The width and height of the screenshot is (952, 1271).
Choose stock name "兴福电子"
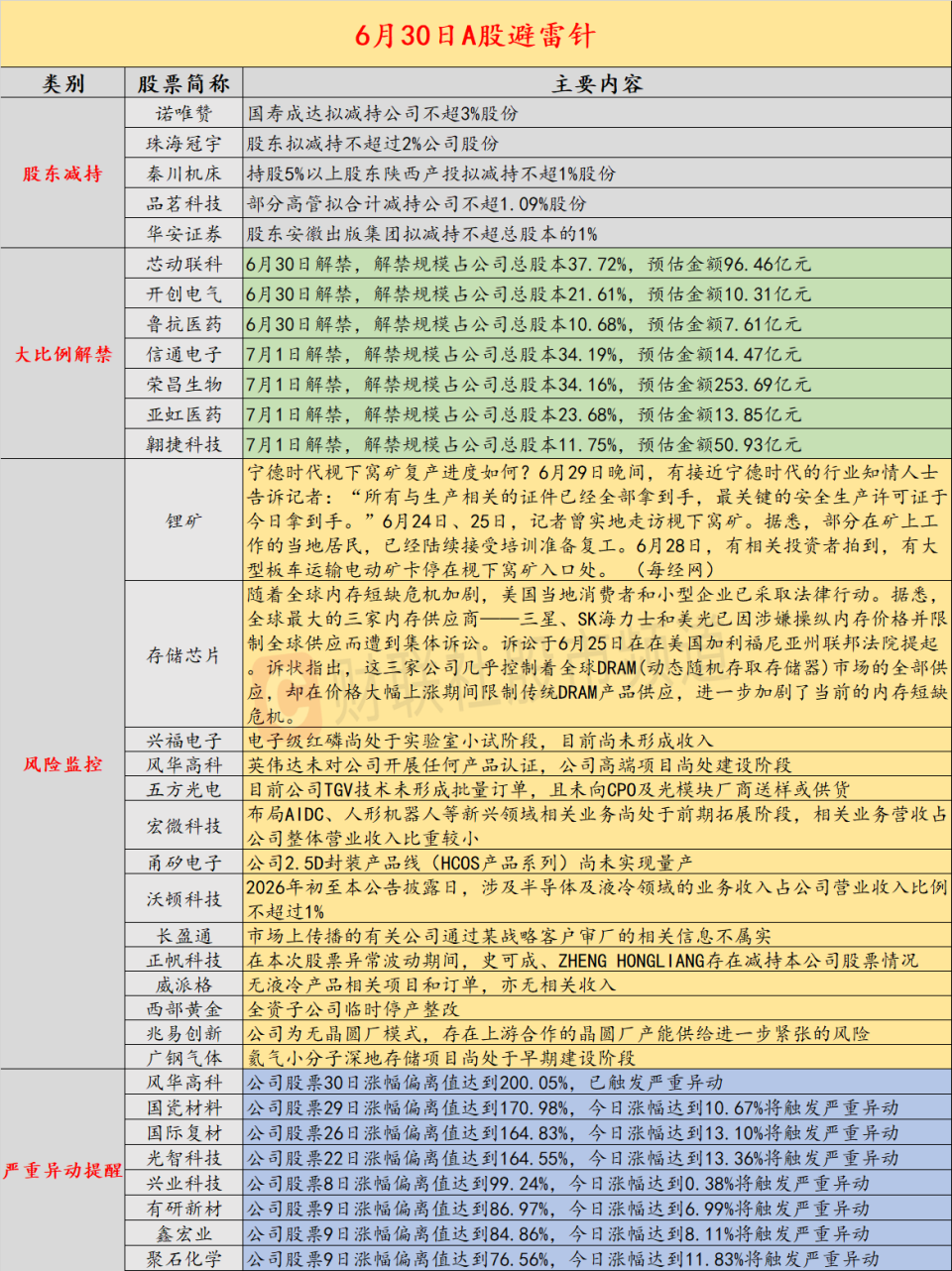184,741
